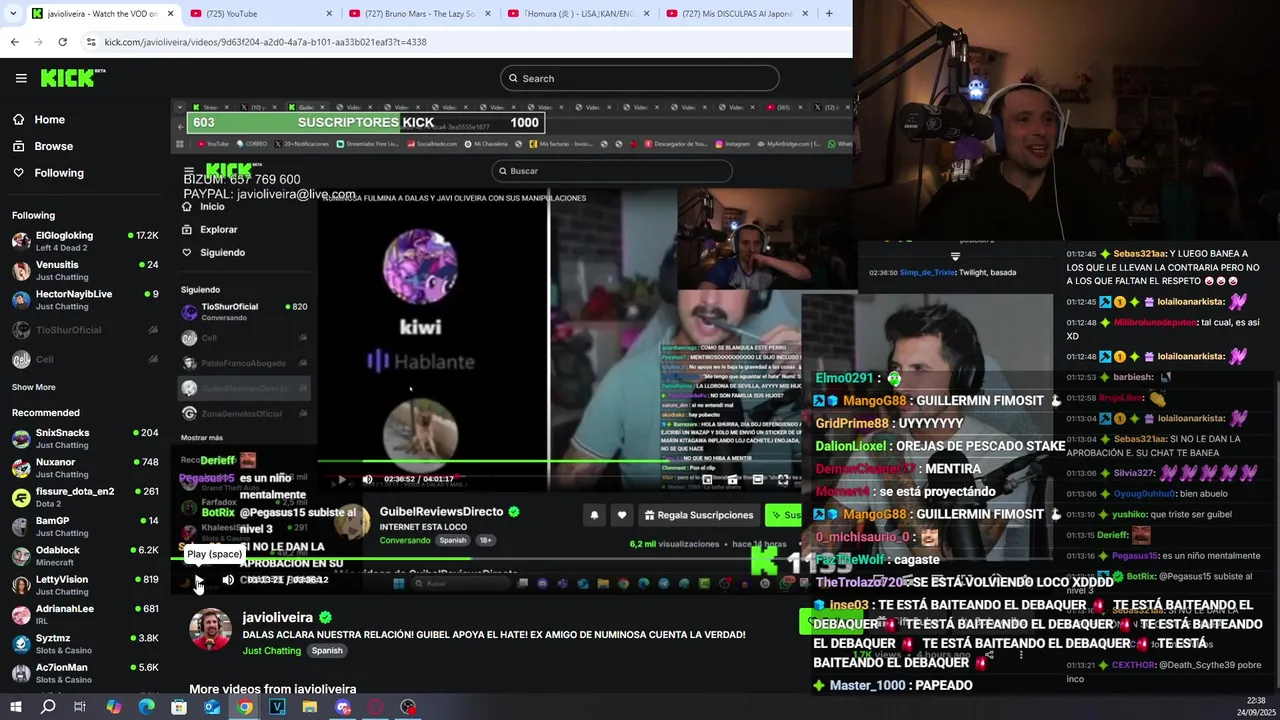Open BamGP recommended channel

(x=85, y=526)
